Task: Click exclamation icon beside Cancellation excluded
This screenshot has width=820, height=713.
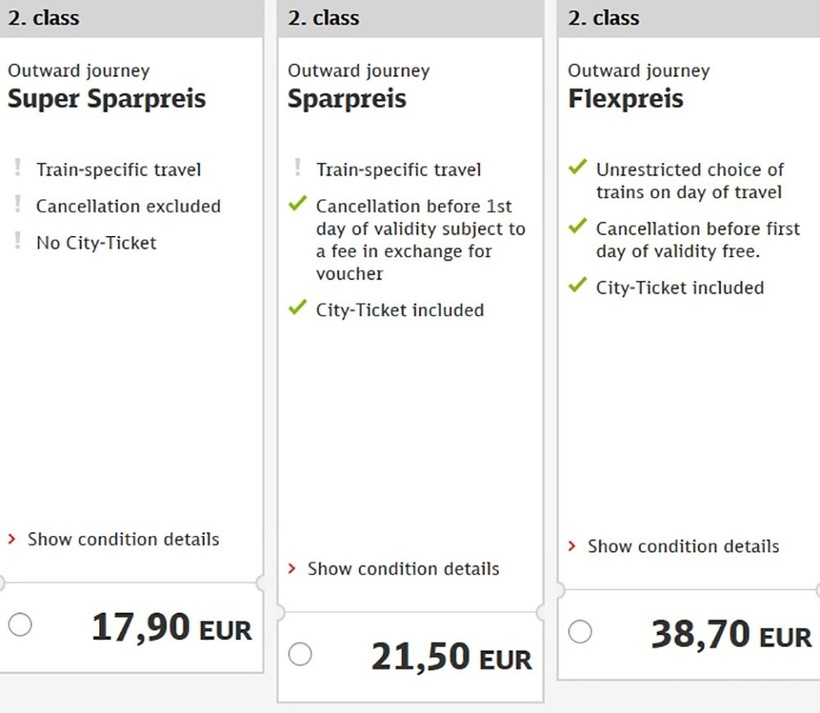Action: (x=17, y=206)
